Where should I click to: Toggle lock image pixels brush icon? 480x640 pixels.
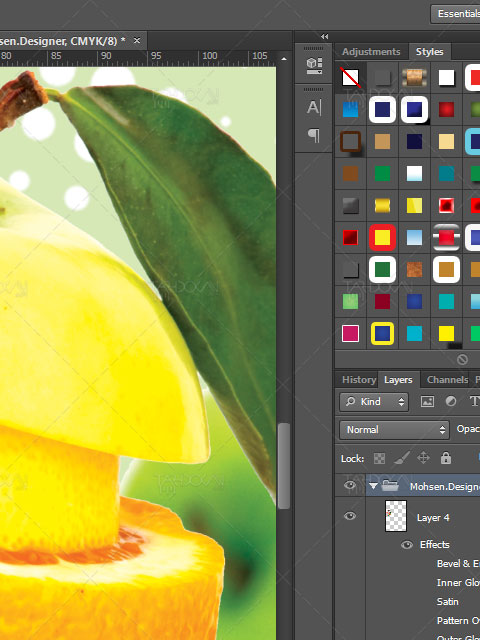click(402, 458)
